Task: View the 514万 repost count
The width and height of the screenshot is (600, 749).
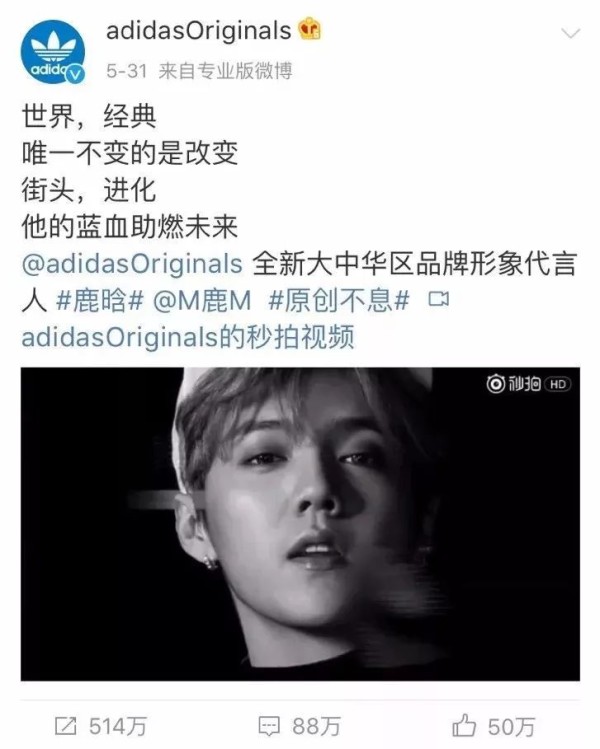Action: [x=118, y=727]
